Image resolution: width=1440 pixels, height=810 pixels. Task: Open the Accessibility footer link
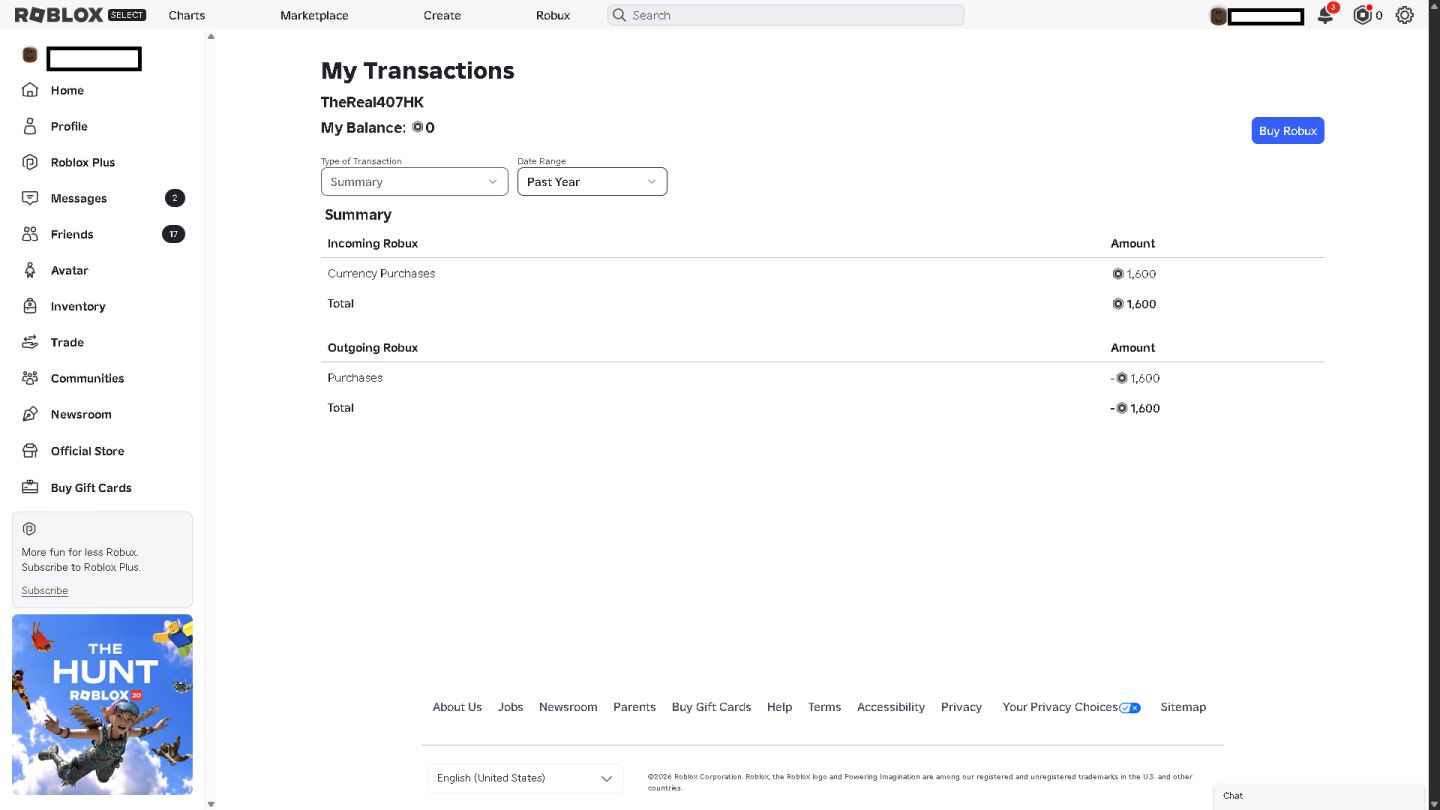point(891,707)
